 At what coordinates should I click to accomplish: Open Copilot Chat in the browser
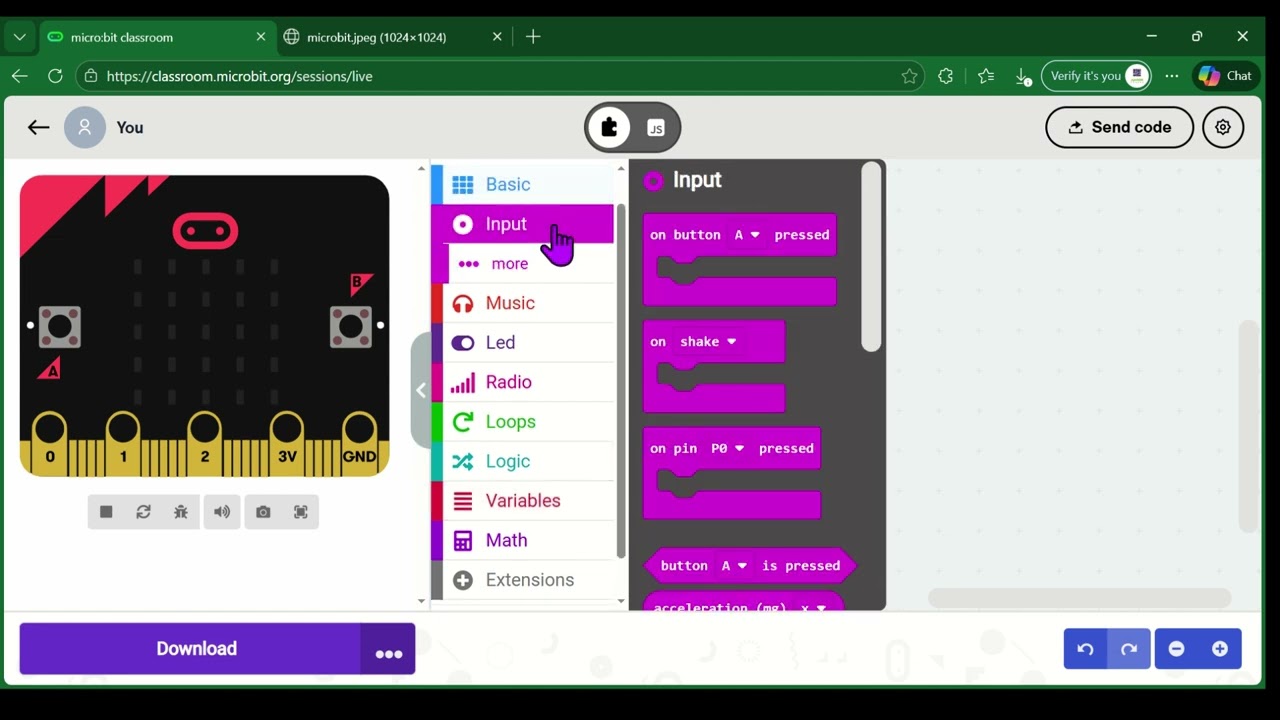pyautogui.click(x=1226, y=76)
